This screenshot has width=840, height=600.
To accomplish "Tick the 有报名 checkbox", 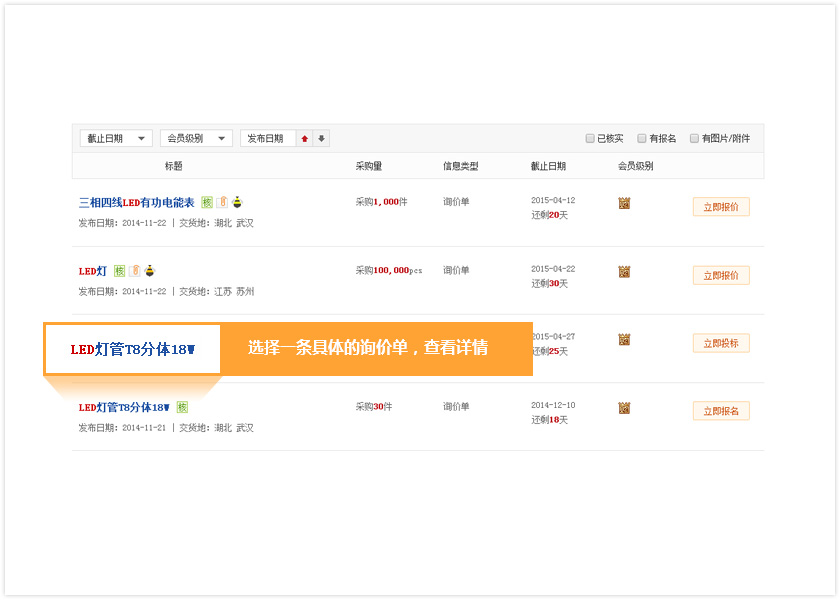I will pos(642,138).
